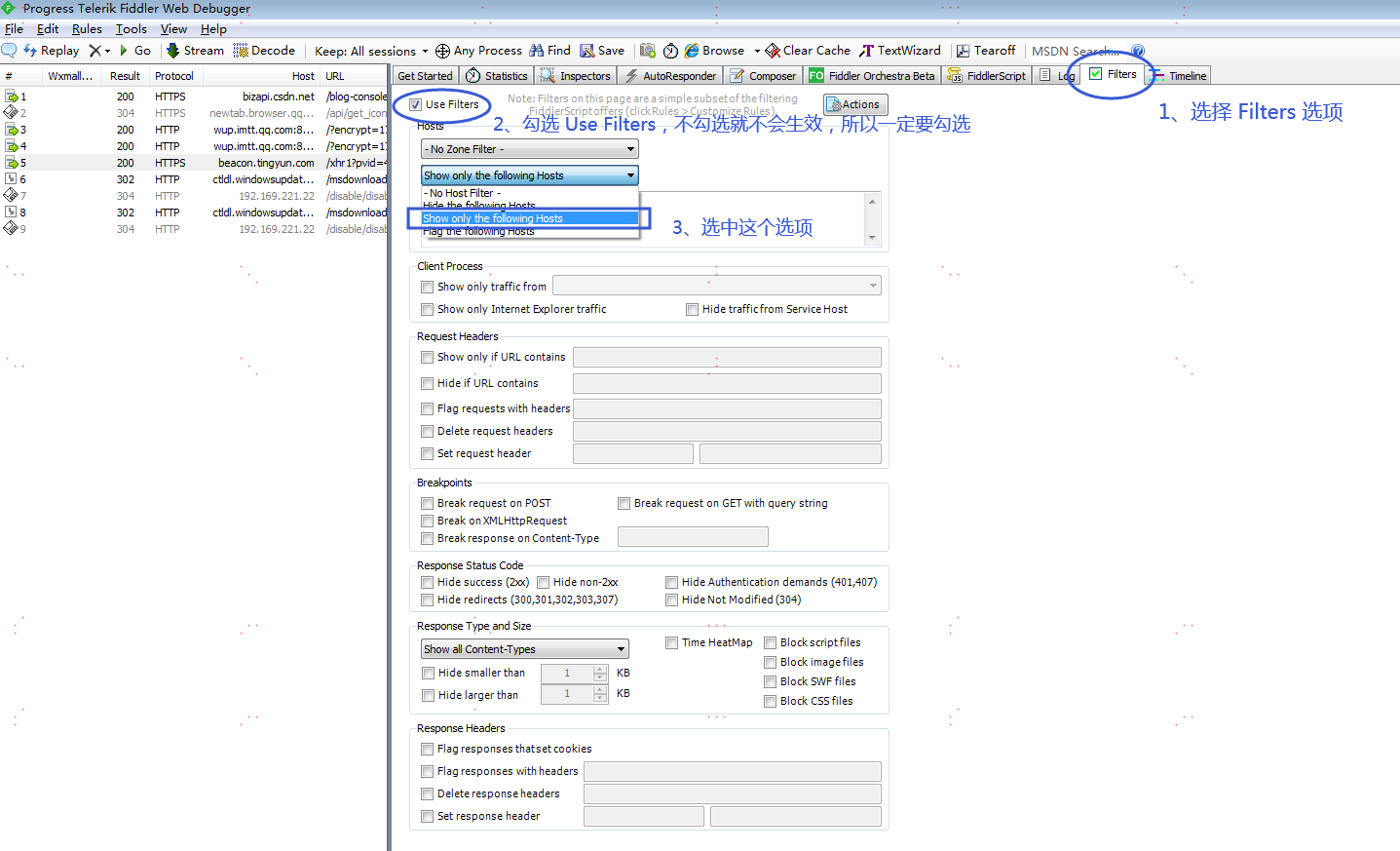Switch to the Inspectors tab

pos(575,74)
